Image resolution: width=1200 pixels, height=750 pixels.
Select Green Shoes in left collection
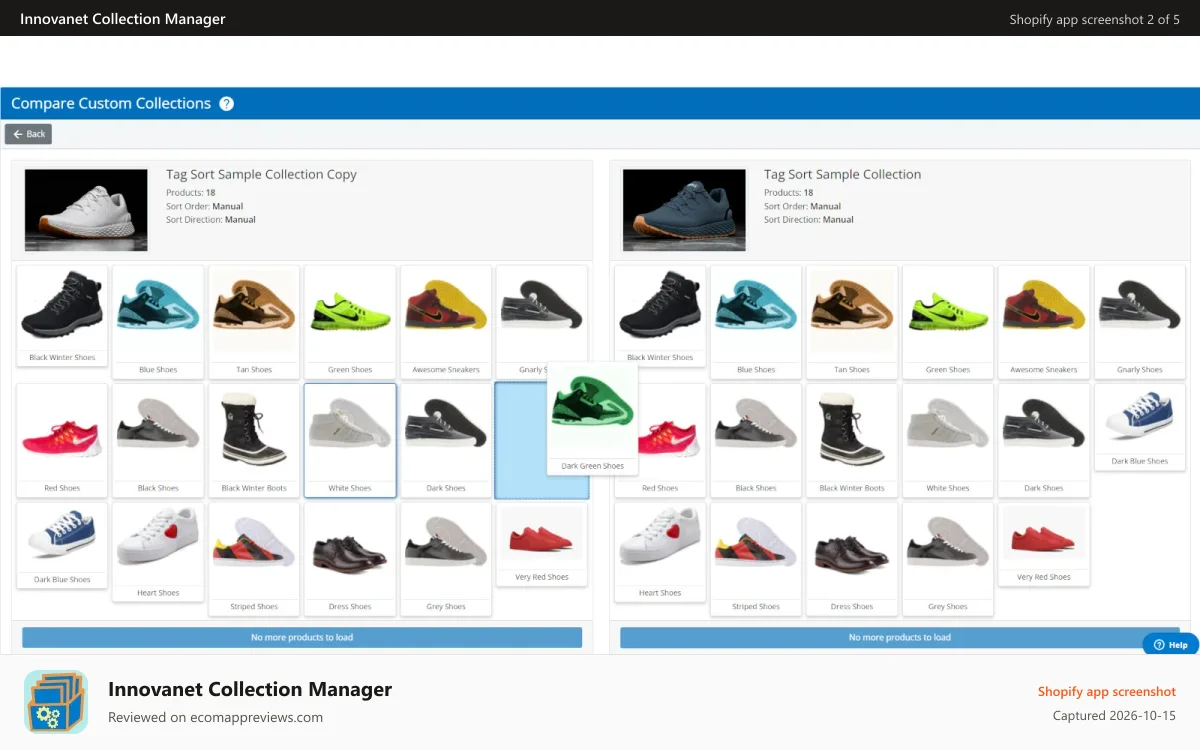pos(350,321)
